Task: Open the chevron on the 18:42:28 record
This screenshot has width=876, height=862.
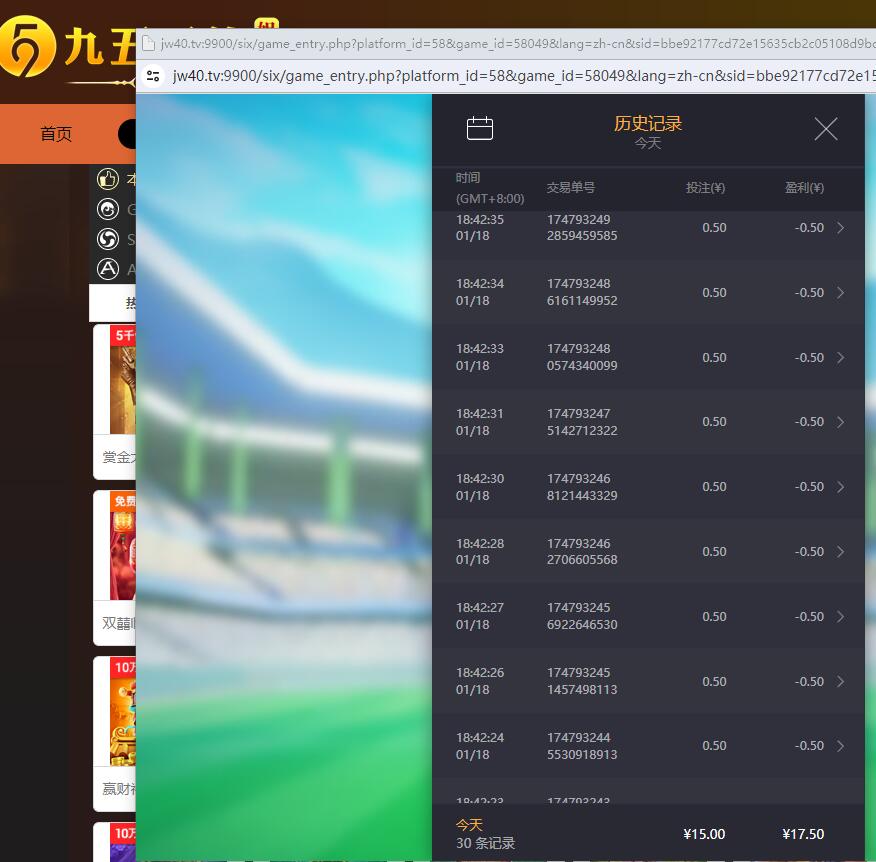Action: tap(840, 552)
